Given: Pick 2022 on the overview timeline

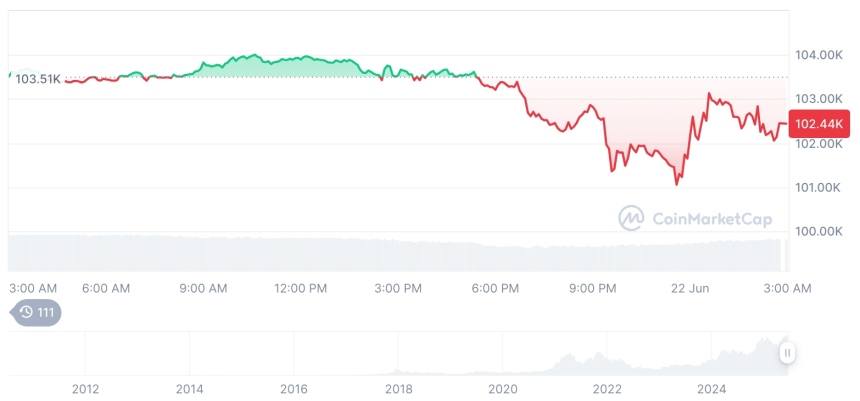Looking at the screenshot, I should click(x=607, y=388).
